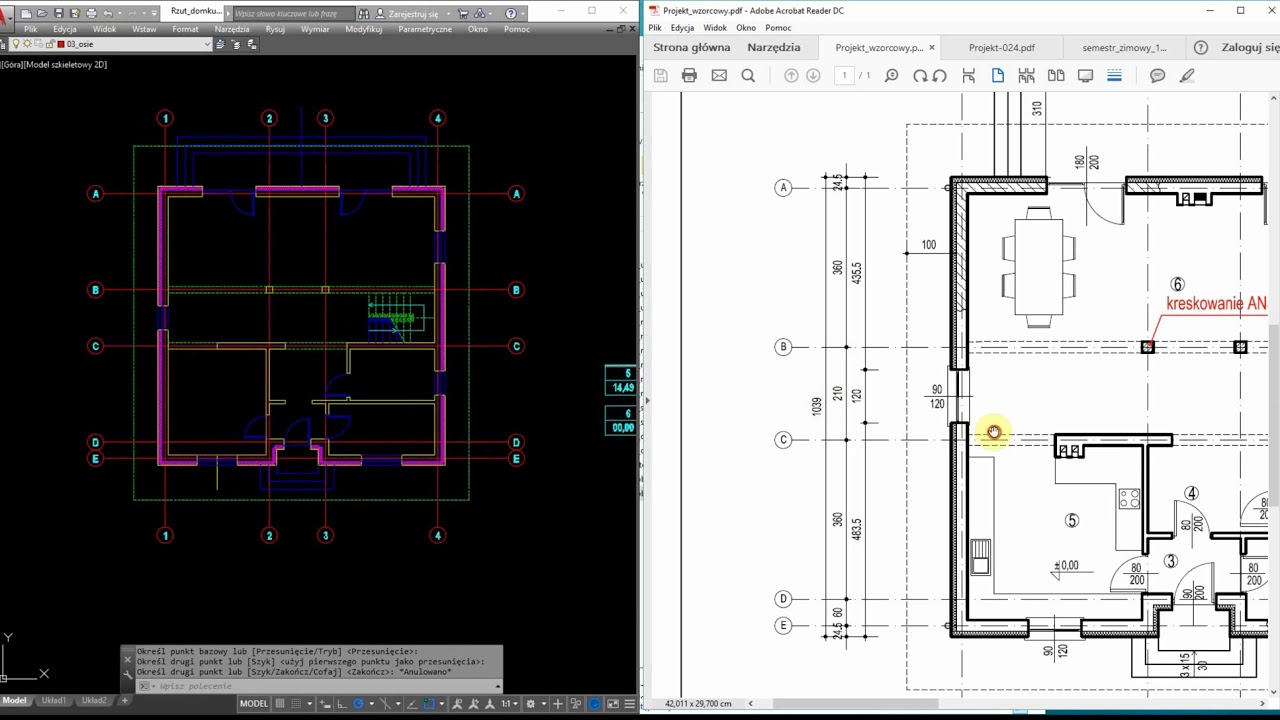1280x720 pixels.
Task: Rotate PDF view counterclockwise
Action: (940, 76)
